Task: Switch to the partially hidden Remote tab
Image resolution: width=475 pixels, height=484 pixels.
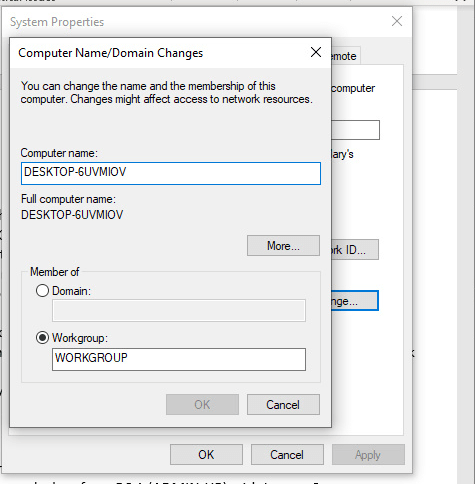Action: click(346, 56)
